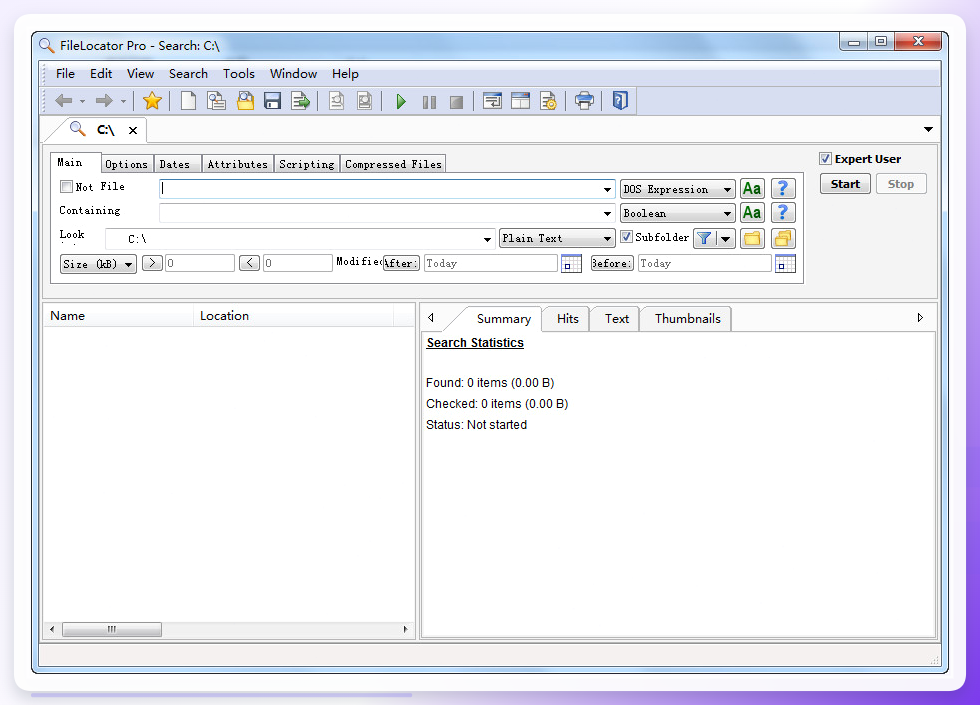Toggle the Modified After button

(401, 263)
